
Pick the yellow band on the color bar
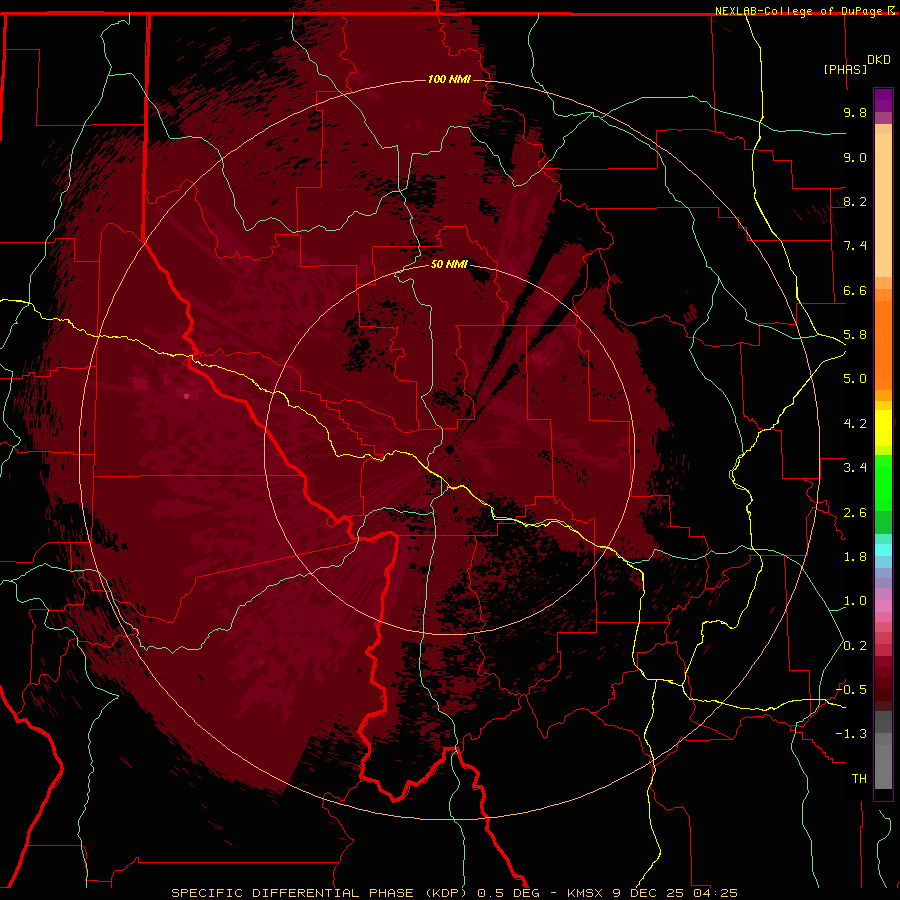[x=883, y=428]
